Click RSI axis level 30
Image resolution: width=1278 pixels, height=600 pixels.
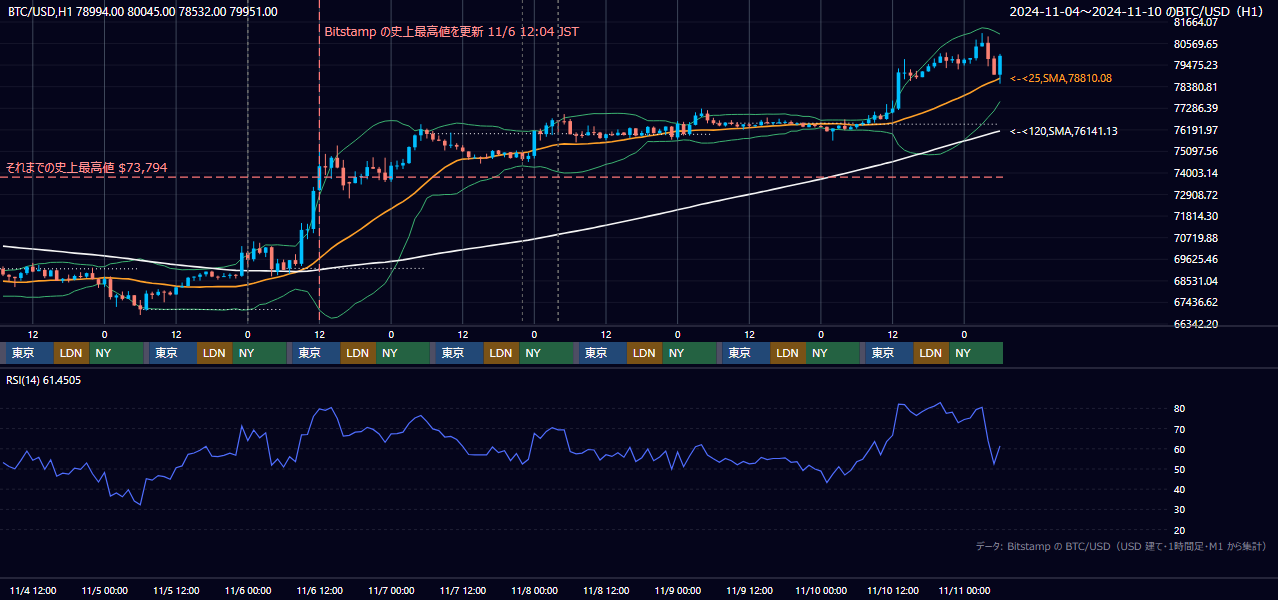click(x=1179, y=509)
